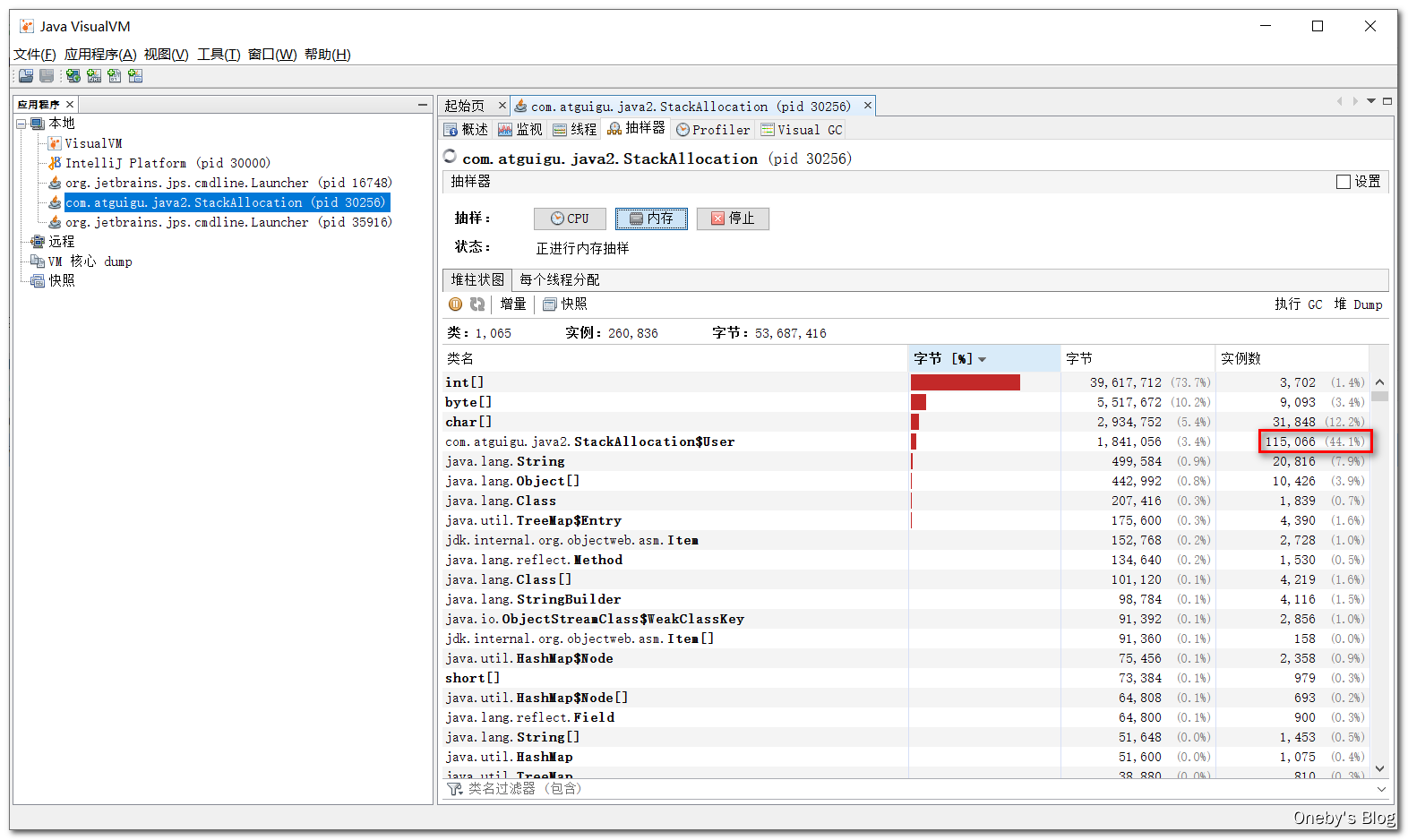Click 执行 GC
Screen dimensions: 1408x840
[x=1299, y=304]
